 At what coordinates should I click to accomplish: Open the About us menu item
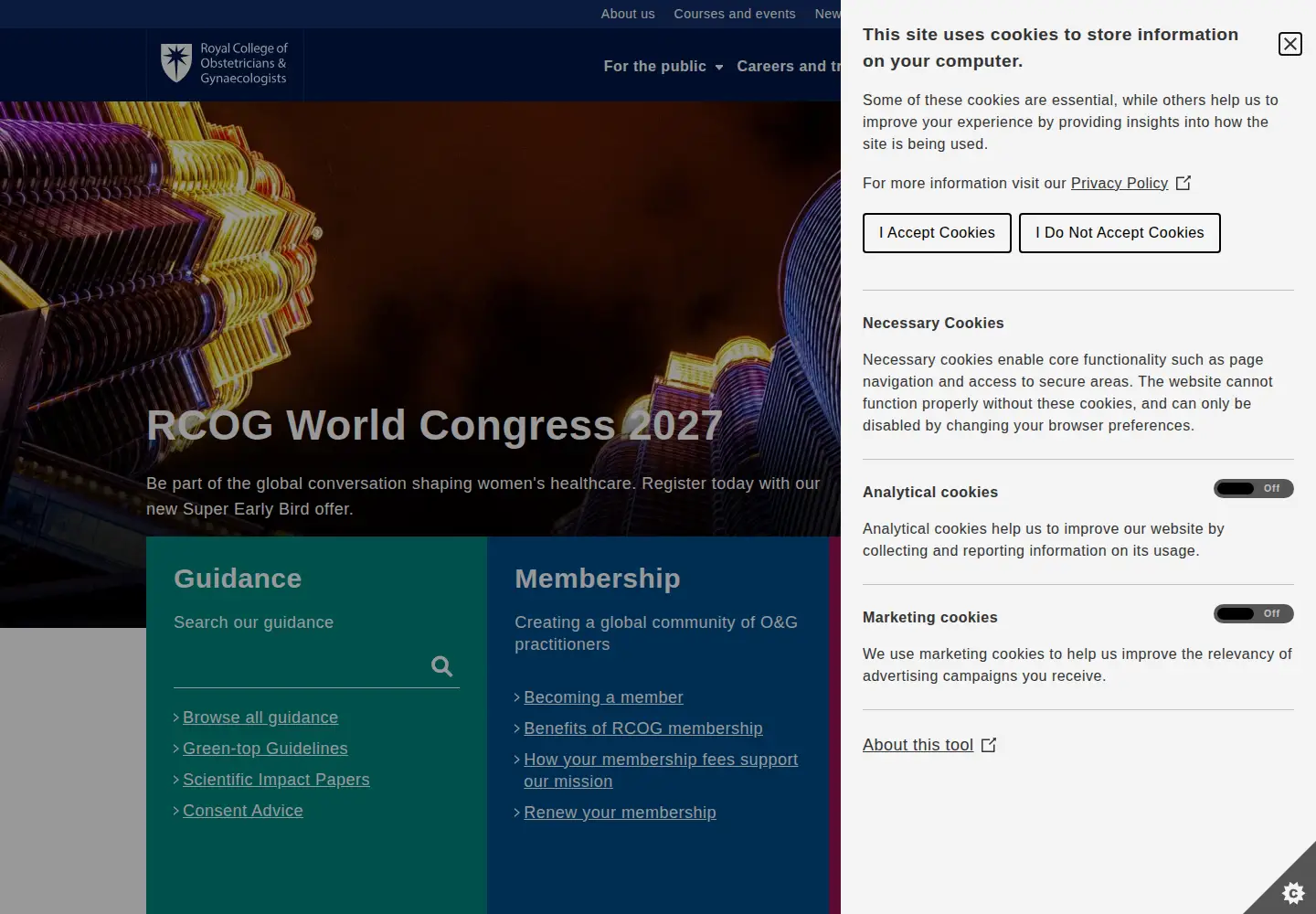point(628,14)
